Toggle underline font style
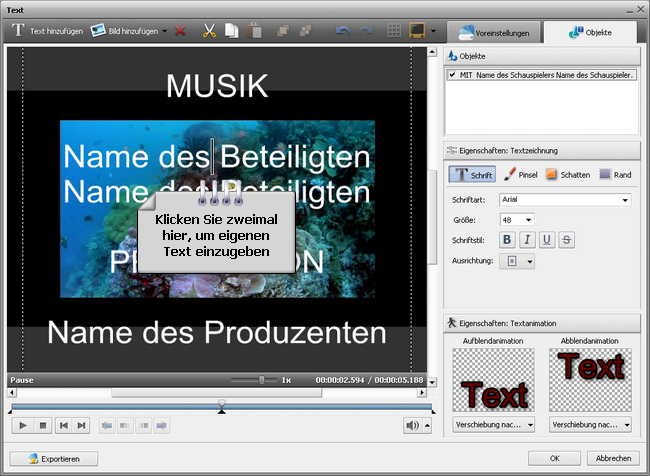 click(x=547, y=240)
